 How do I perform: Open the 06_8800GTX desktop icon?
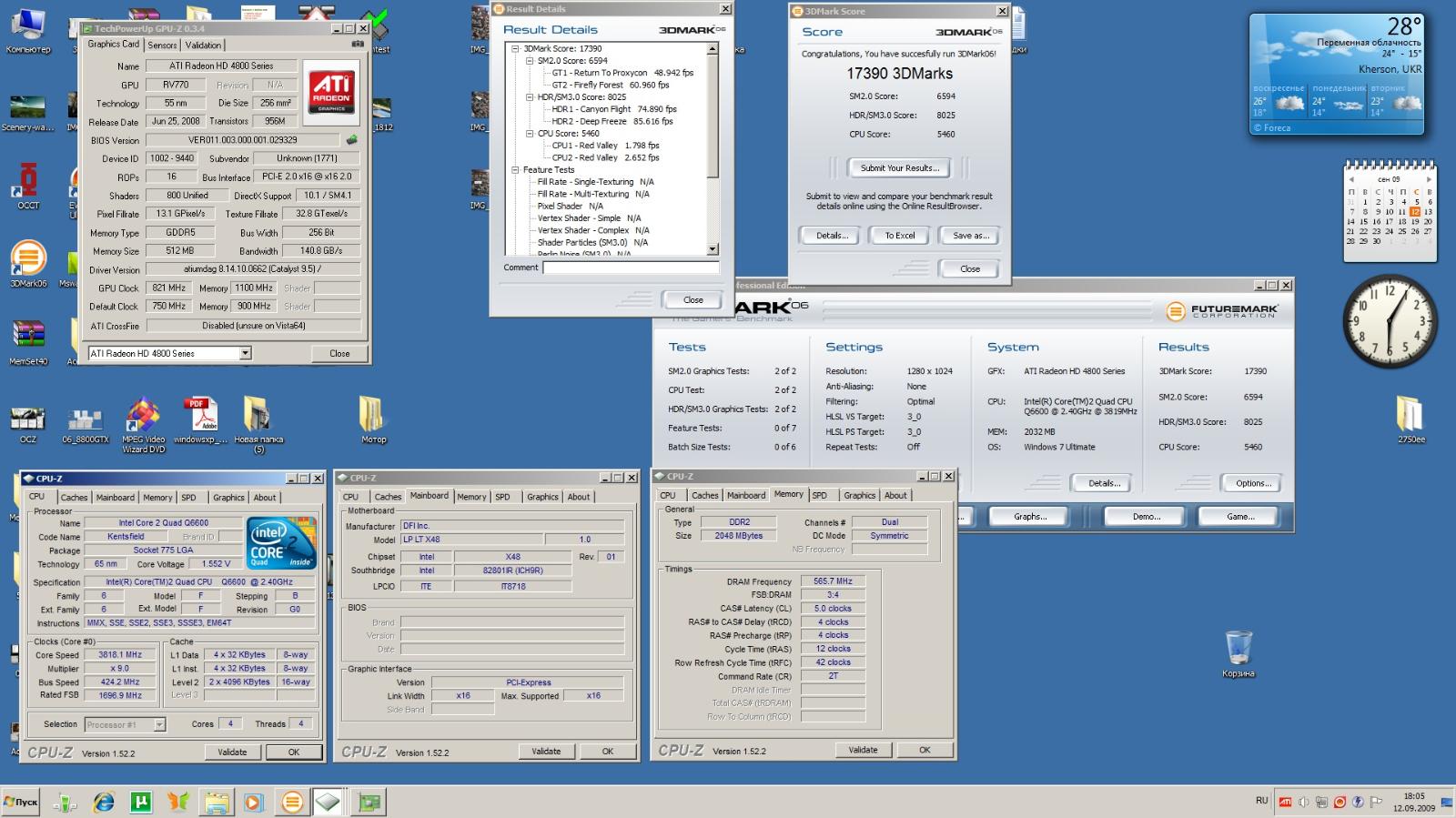point(85,424)
